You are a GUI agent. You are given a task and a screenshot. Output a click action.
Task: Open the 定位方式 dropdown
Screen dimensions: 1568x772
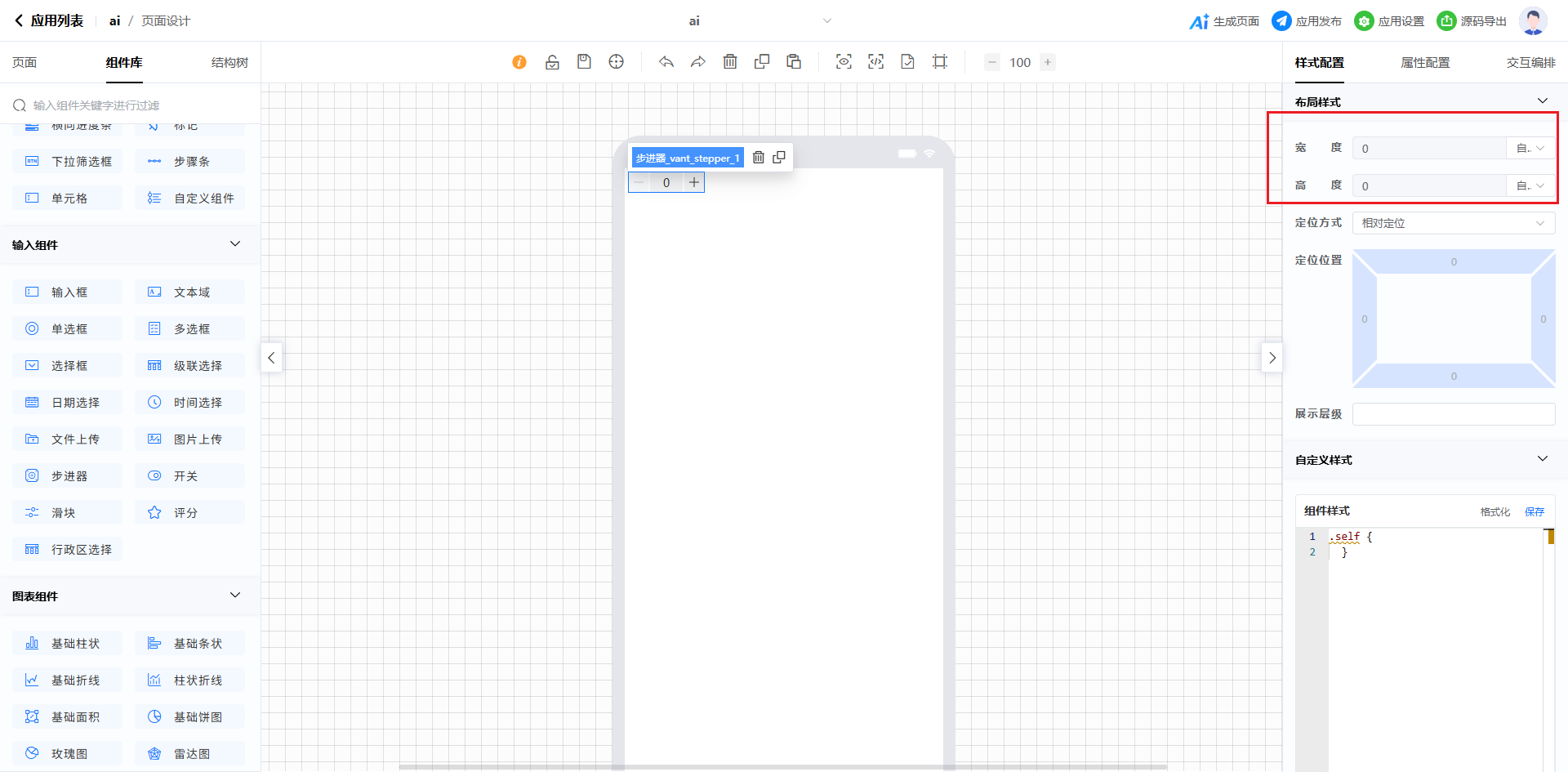[1453, 223]
